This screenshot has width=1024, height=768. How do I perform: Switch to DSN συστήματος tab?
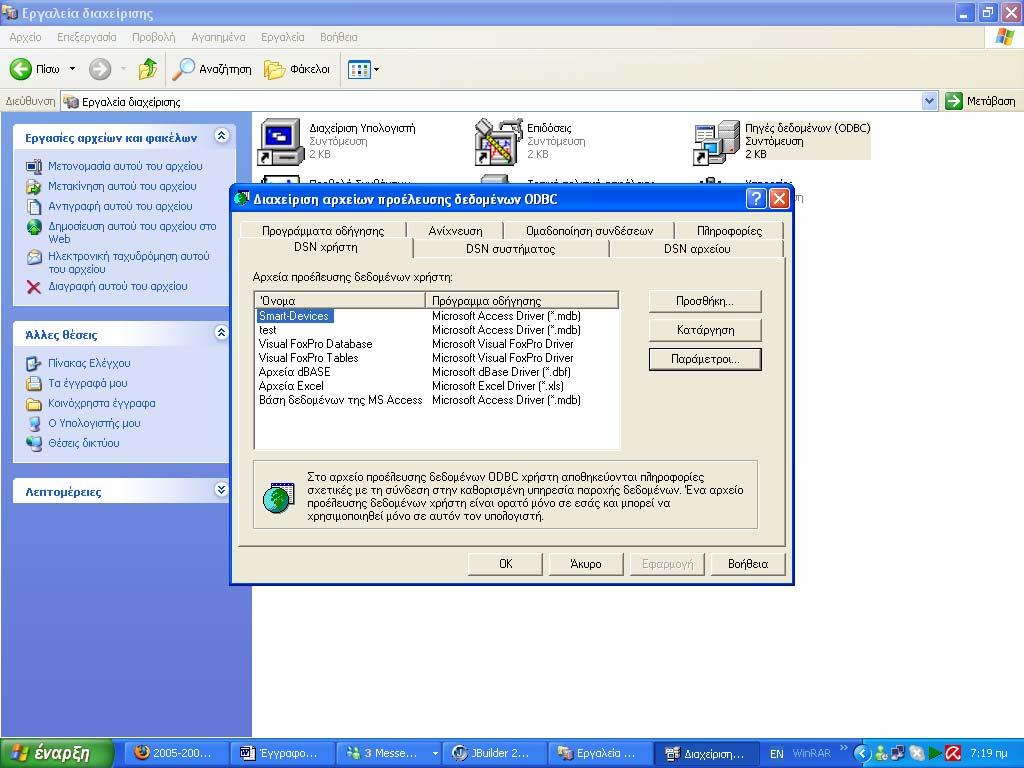point(511,249)
